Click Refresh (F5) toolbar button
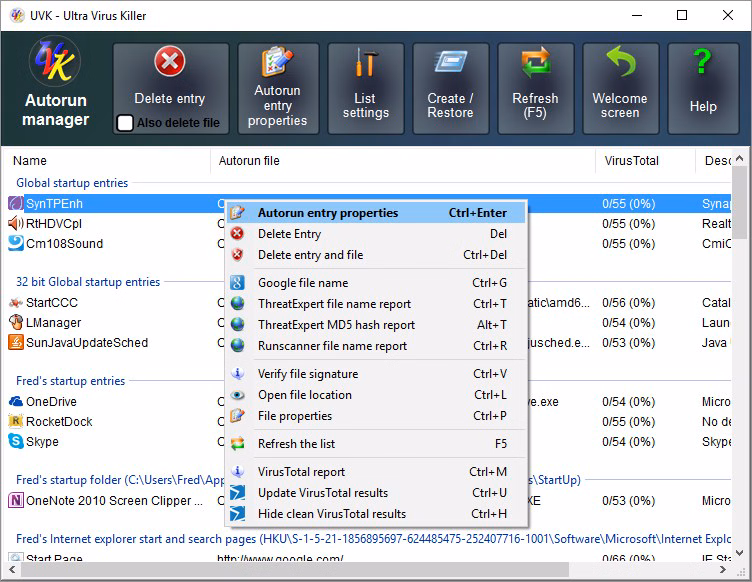Image resolution: width=752 pixels, height=582 pixels. [x=535, y=88]
